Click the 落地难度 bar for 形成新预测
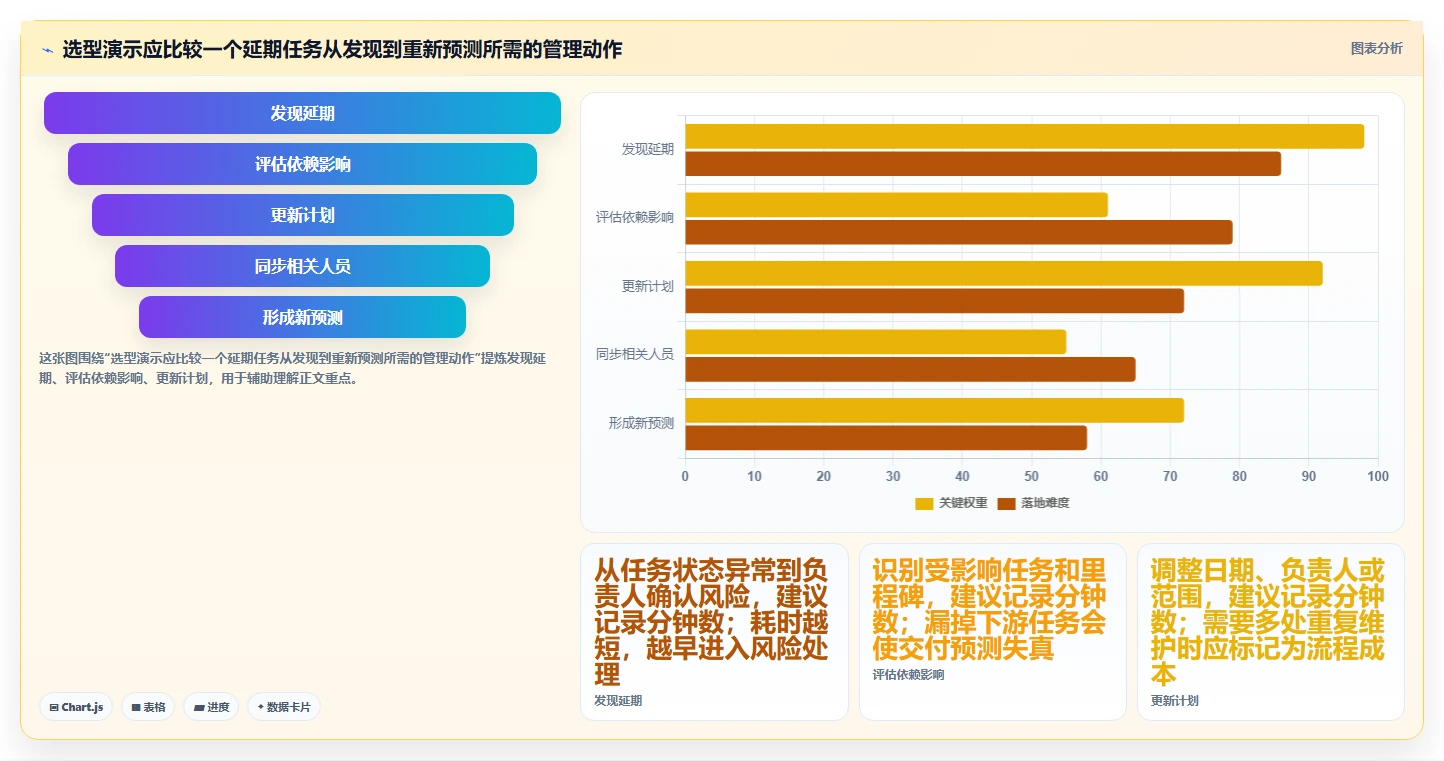1444x761 pixels. [x=886, y=438]
